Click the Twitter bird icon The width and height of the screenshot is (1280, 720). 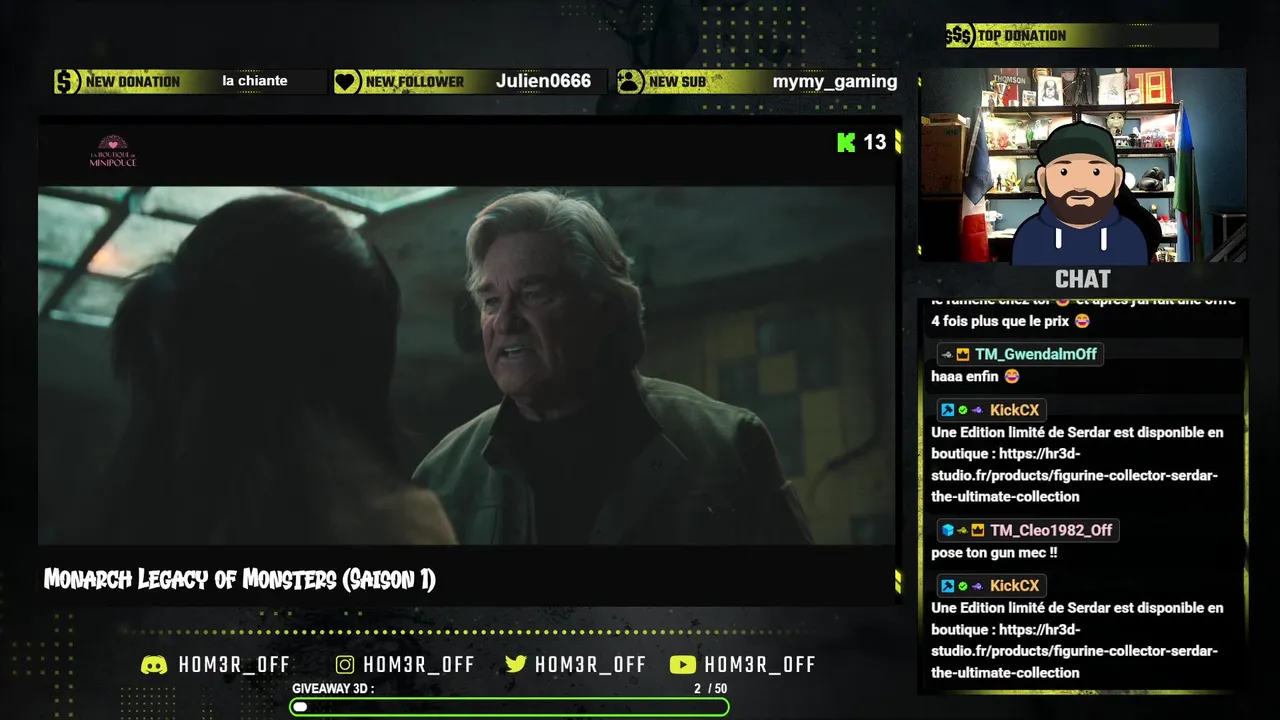[x=516, y=665]
